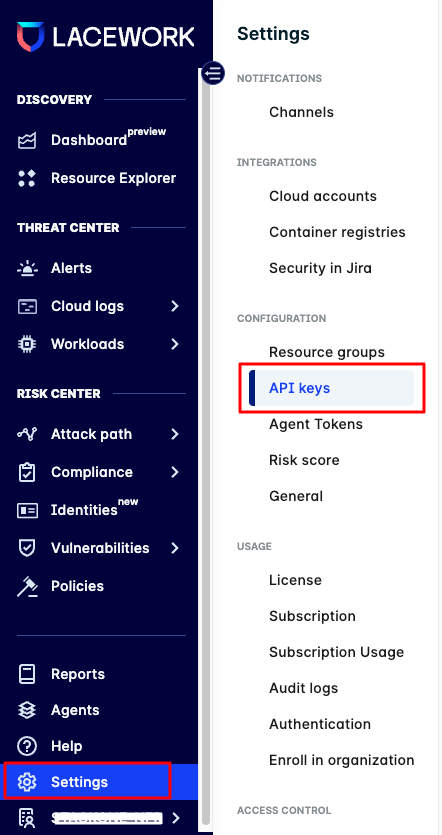Open Alerts using the siren icon
This screenshot has height=835, width=442.
pyautogui.click(x=27, y=268)
